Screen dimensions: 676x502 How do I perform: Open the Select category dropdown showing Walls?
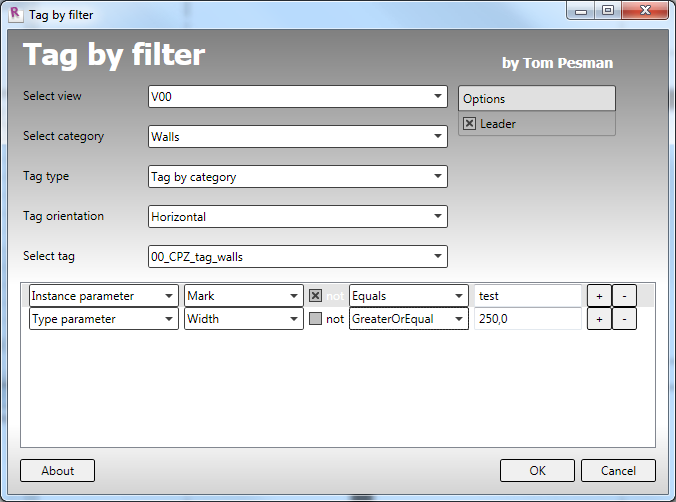pyautogui.click(x=297, y=136)
